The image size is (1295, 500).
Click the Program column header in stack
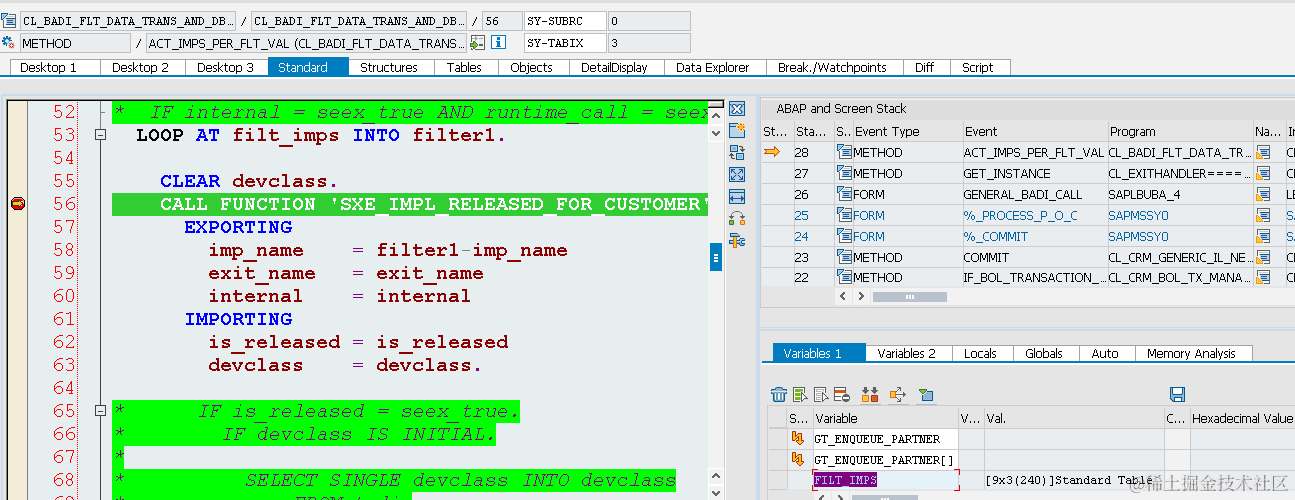click(1180, 131)
